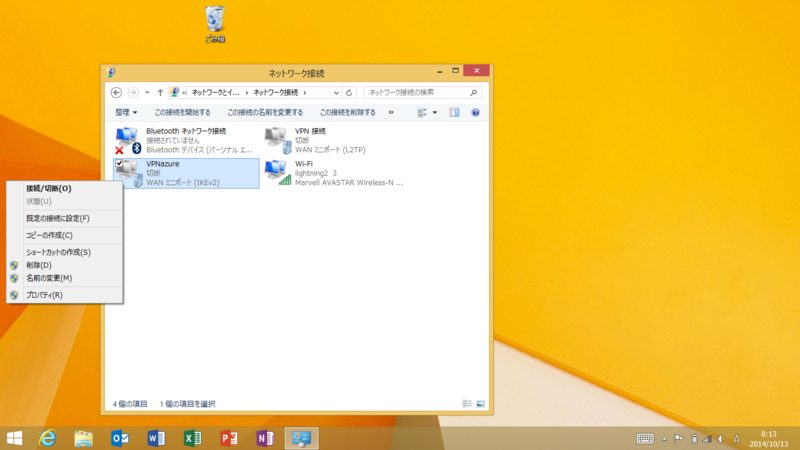The height and width of the screenshot is (450, 800).
Task: Show hidden tray icons arrow
Action: point(664,439)
